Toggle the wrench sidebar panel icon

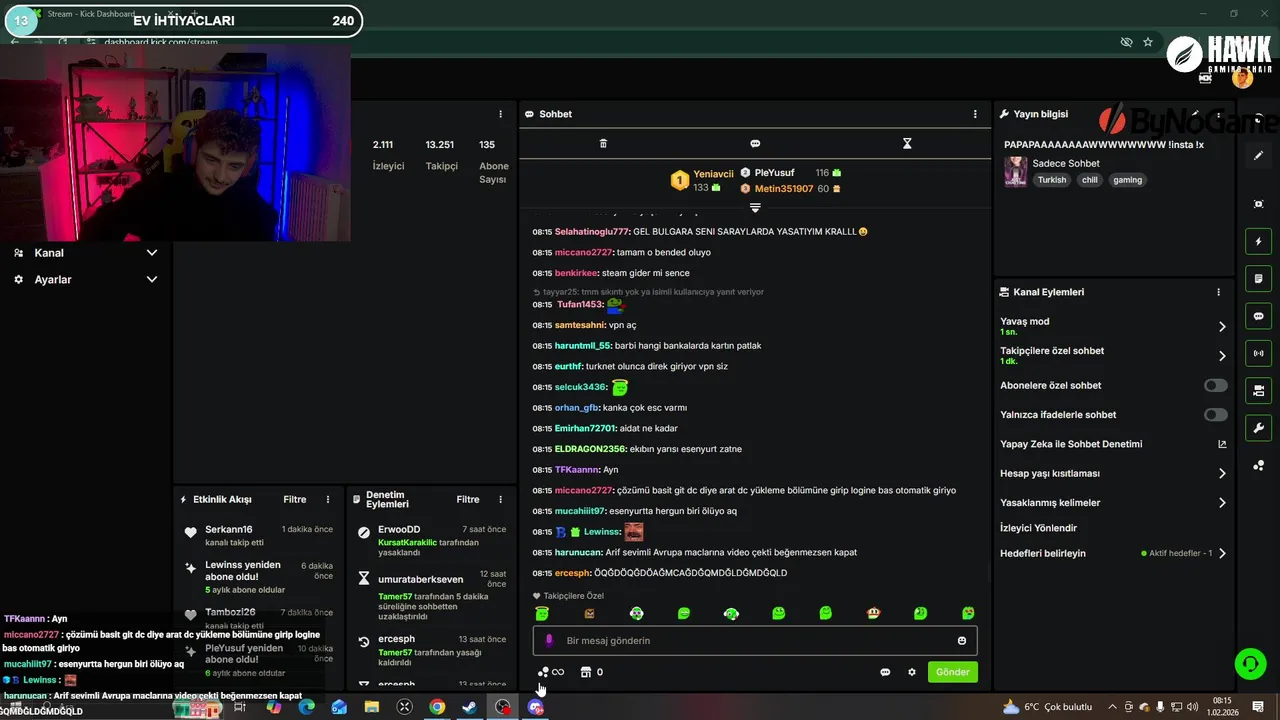click(1258, 428)
